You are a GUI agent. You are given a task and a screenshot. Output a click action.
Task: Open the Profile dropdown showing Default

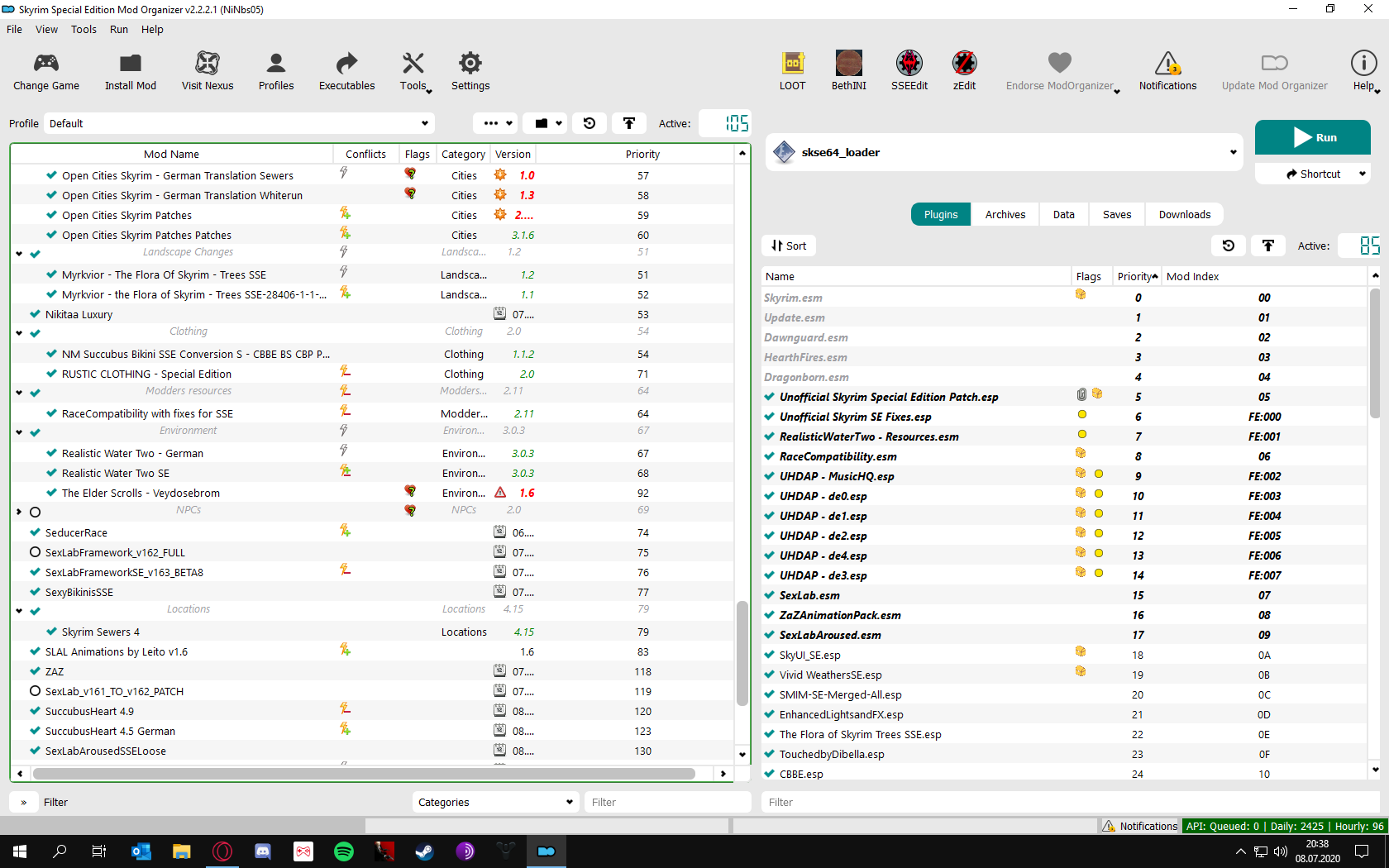239,123
